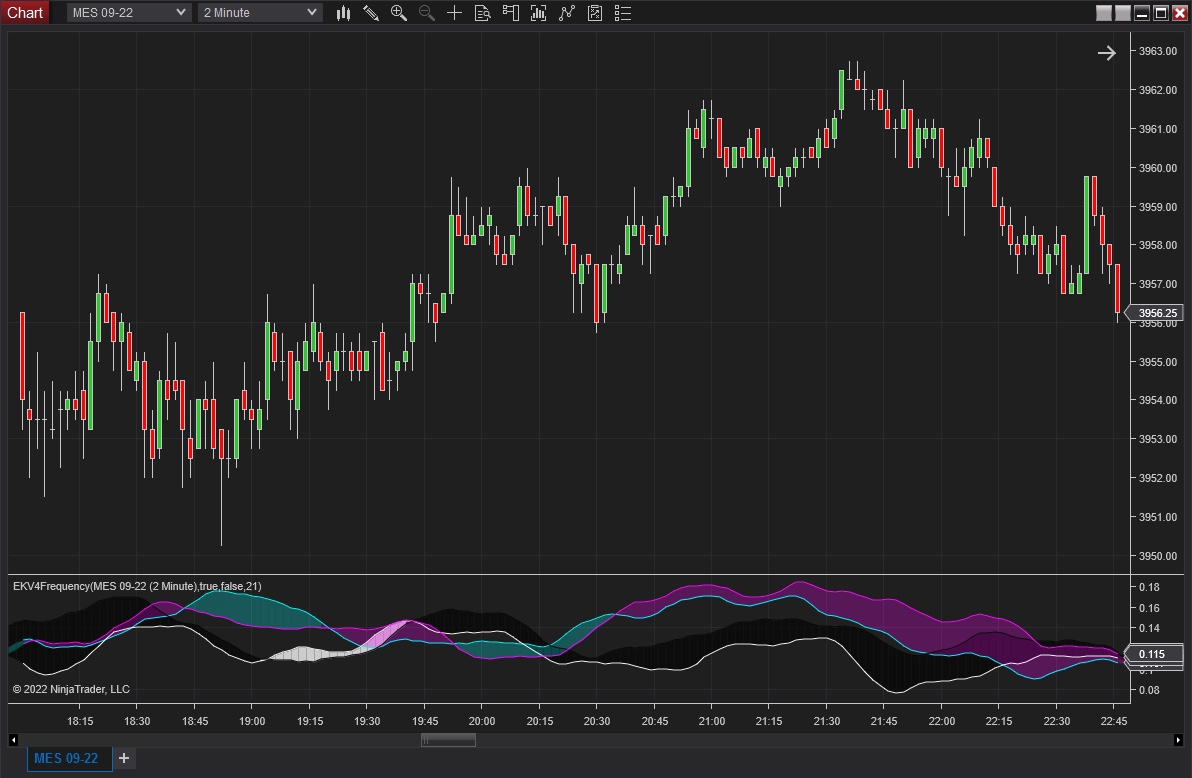This screenshot has height=778, width=1192.
Task: Click the return-to-latest-bar arrow in chart
Action: click(x=1107, y=52)
